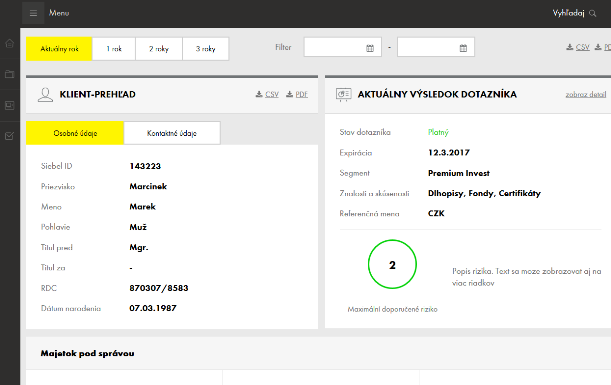This screenshot has width=611, height=385.
Task: Open the hamburger menu icon
Action: point(33,13)
